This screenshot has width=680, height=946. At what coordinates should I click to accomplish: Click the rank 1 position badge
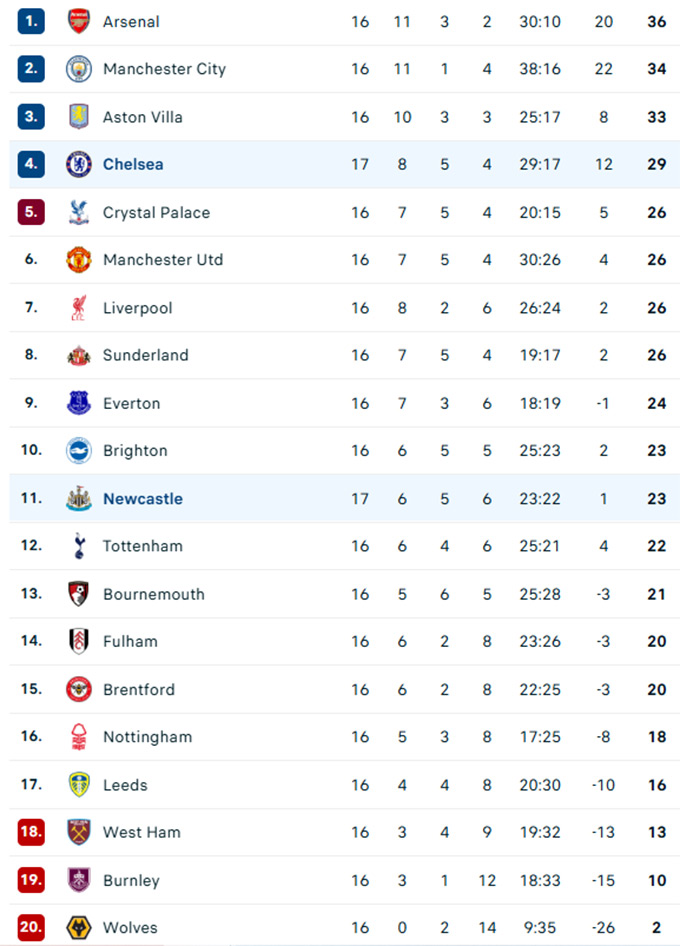(31, 21)
